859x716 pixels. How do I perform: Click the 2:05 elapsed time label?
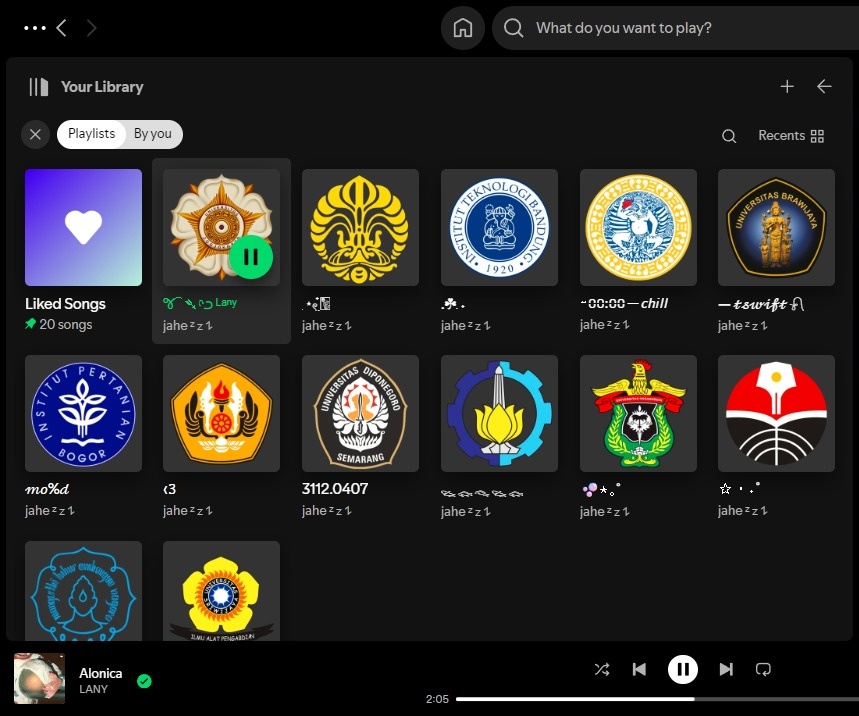(x=437, y=699)
